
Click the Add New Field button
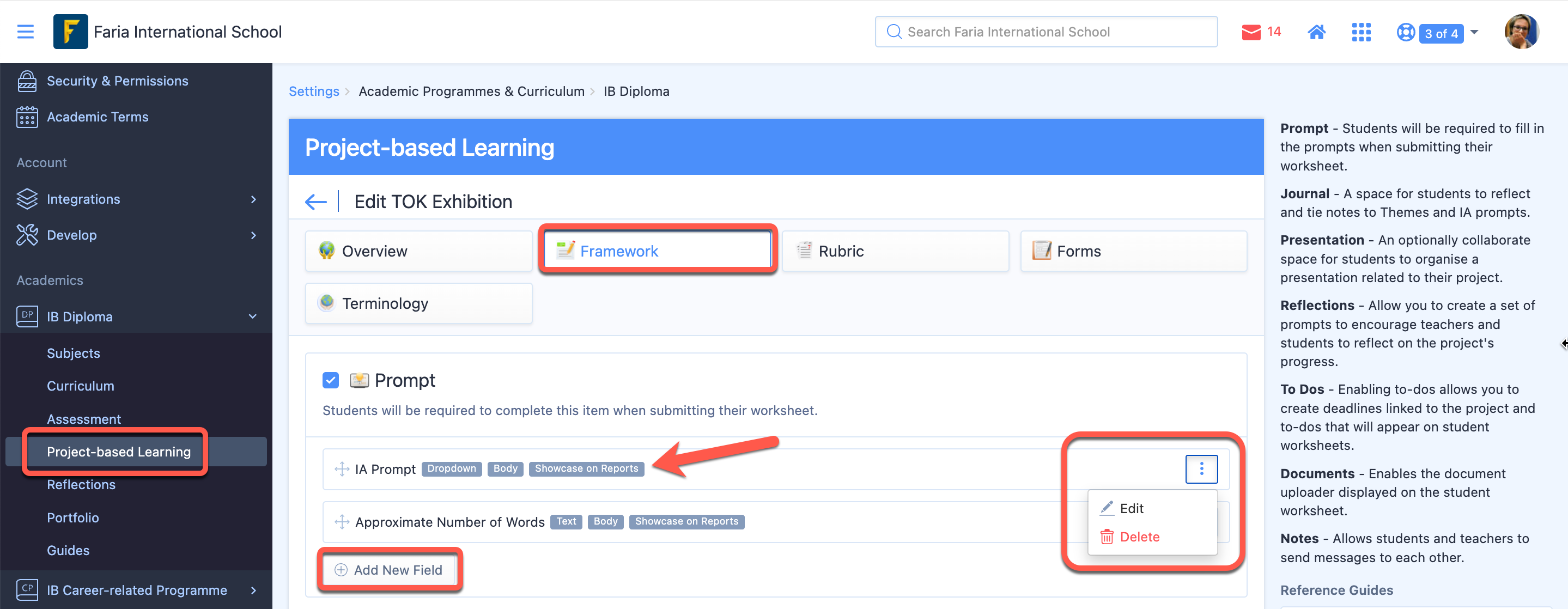[390, 569]
